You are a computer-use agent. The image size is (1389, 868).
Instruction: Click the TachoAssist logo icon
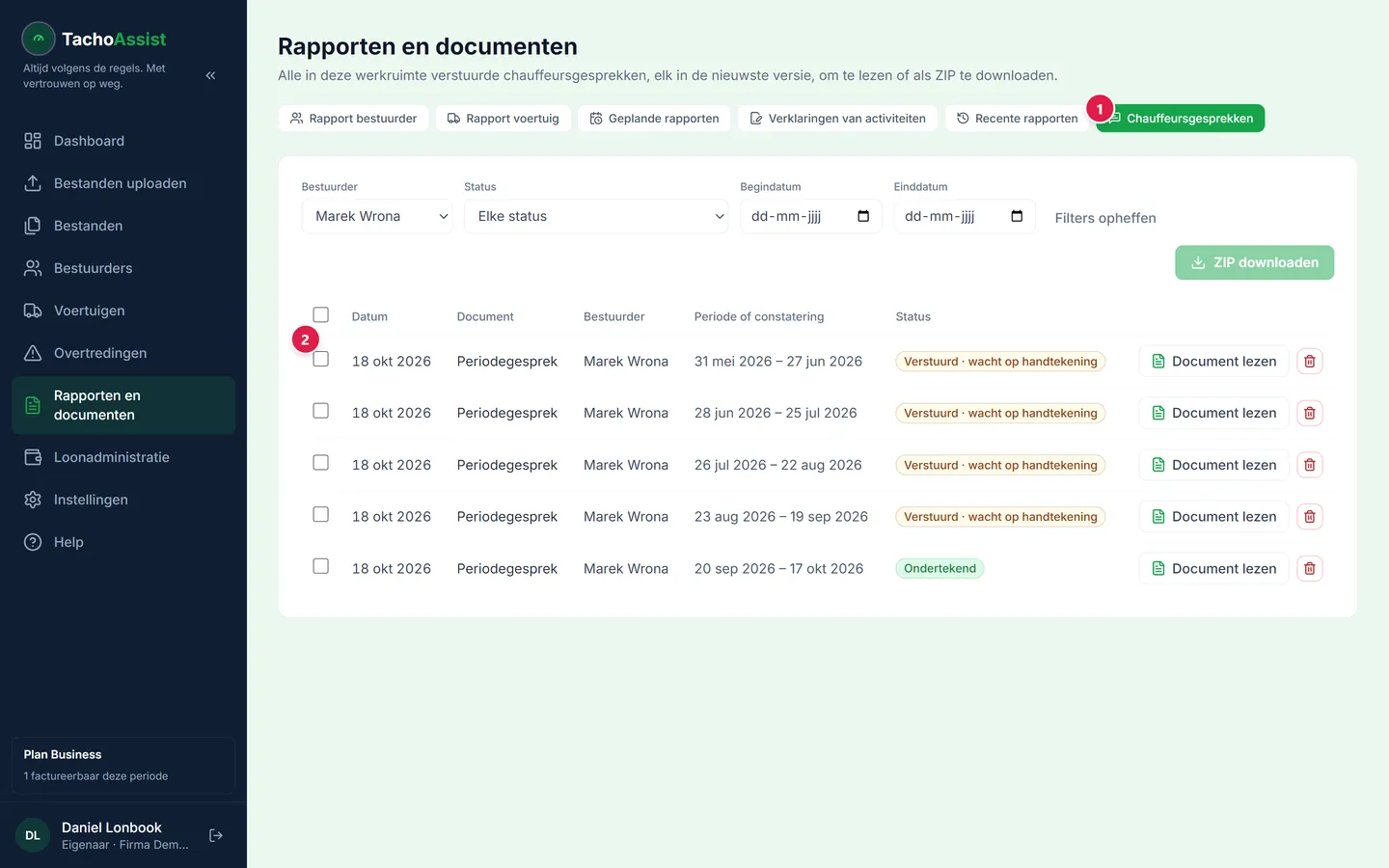[39, 39]
